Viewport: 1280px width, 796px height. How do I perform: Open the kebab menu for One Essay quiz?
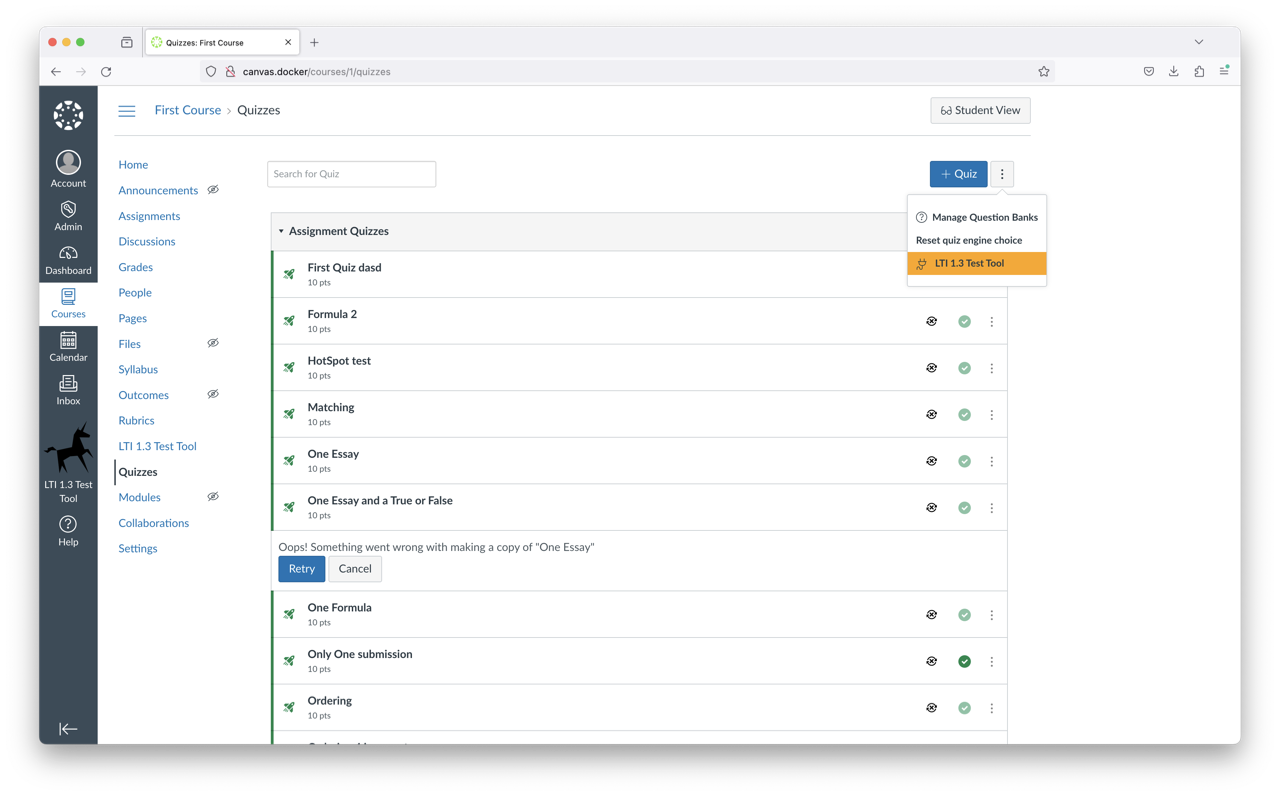[991, 461]
